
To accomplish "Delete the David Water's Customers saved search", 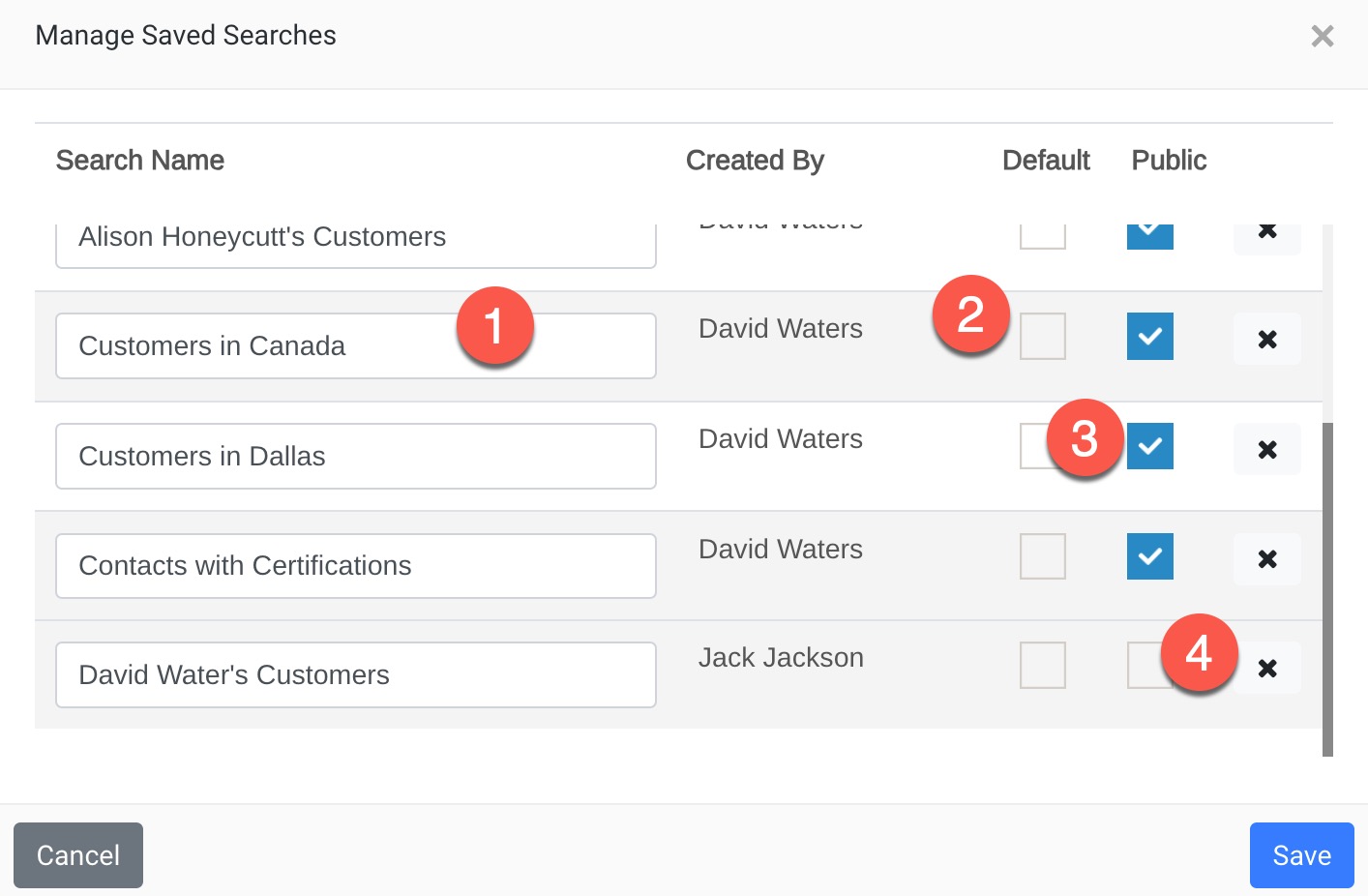I will [x=1267, y=668].
